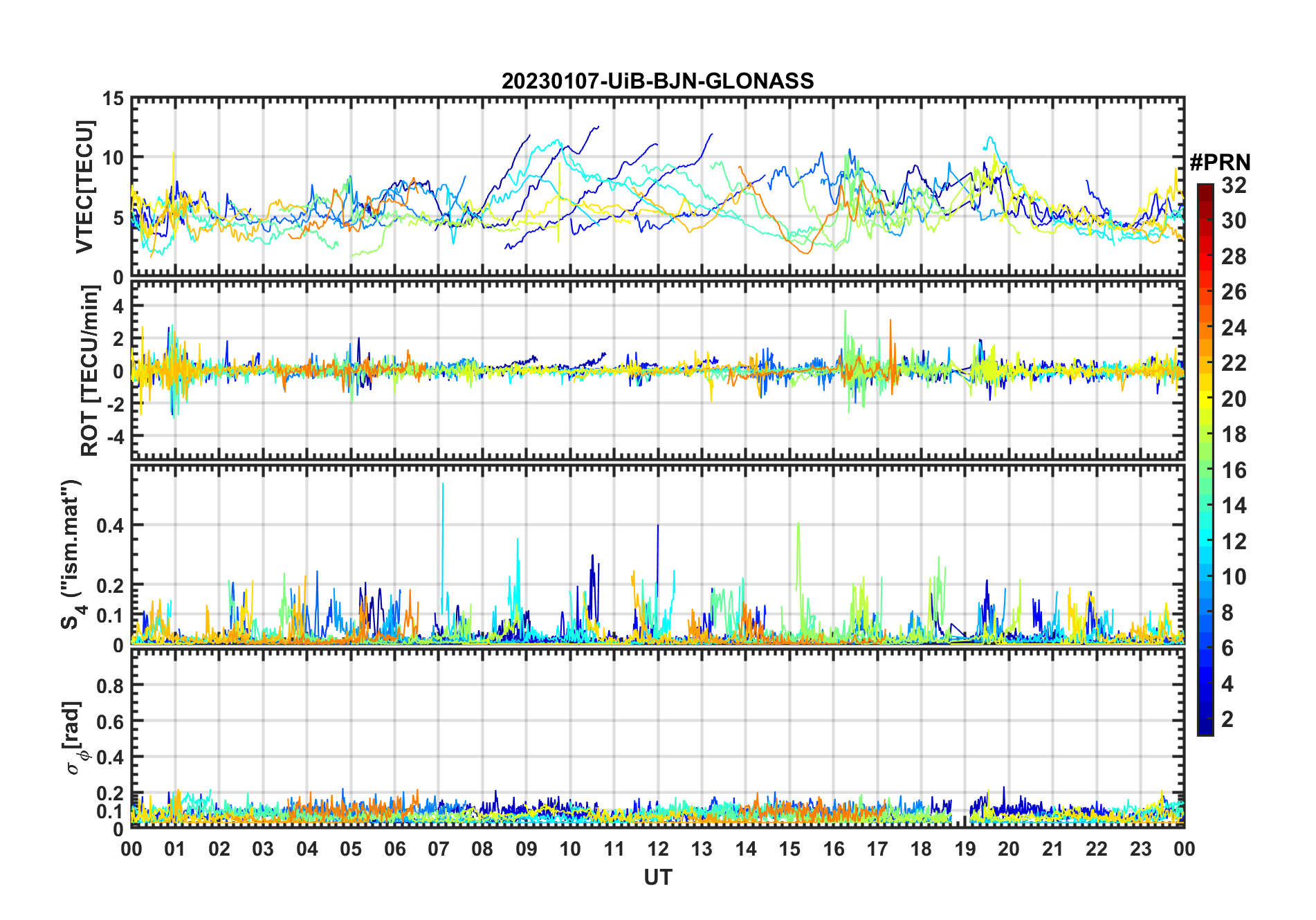This screenshot has width=1316, height=920.
Task: Click the colorbar tick label 2
Action: [1227, 719]
